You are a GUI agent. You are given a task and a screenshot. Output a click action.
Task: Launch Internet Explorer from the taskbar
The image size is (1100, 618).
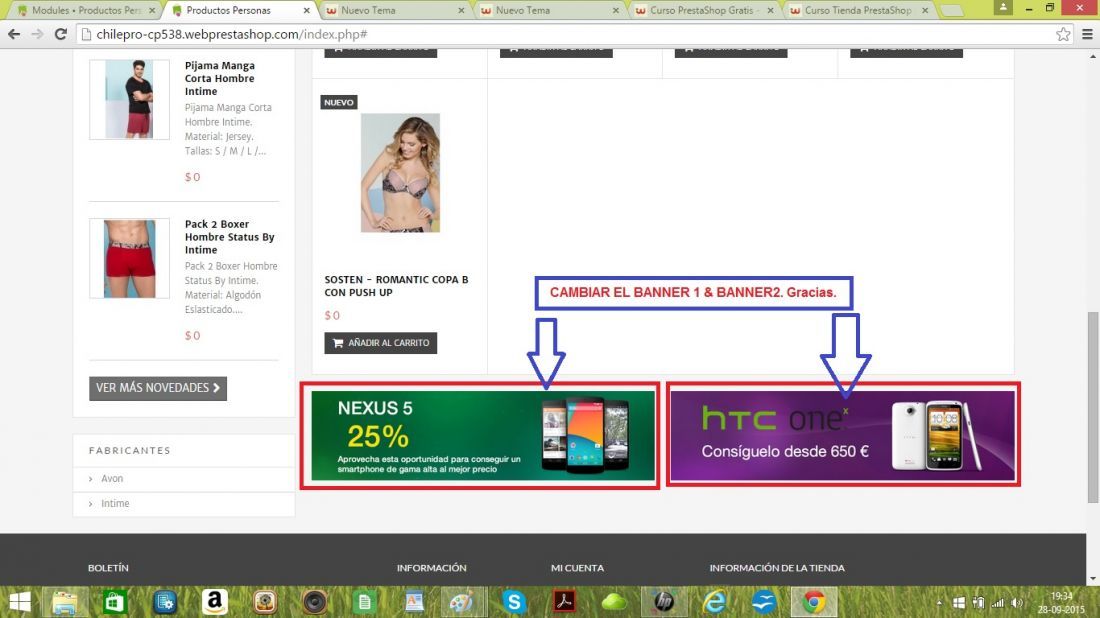tap(714, 602)
